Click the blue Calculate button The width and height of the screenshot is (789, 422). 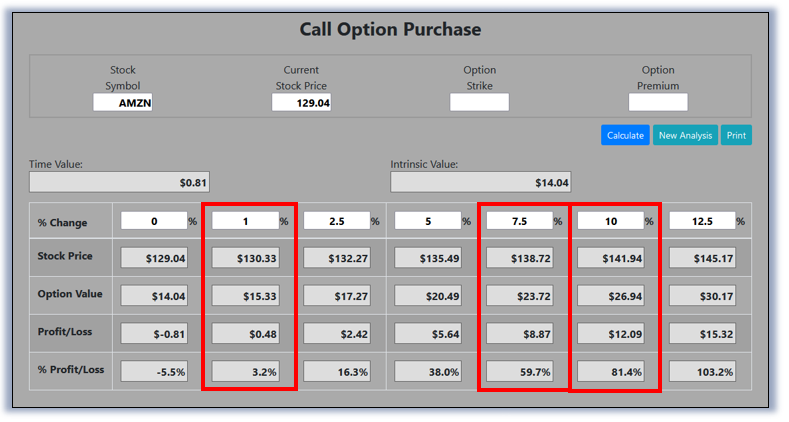click(625, 135)
